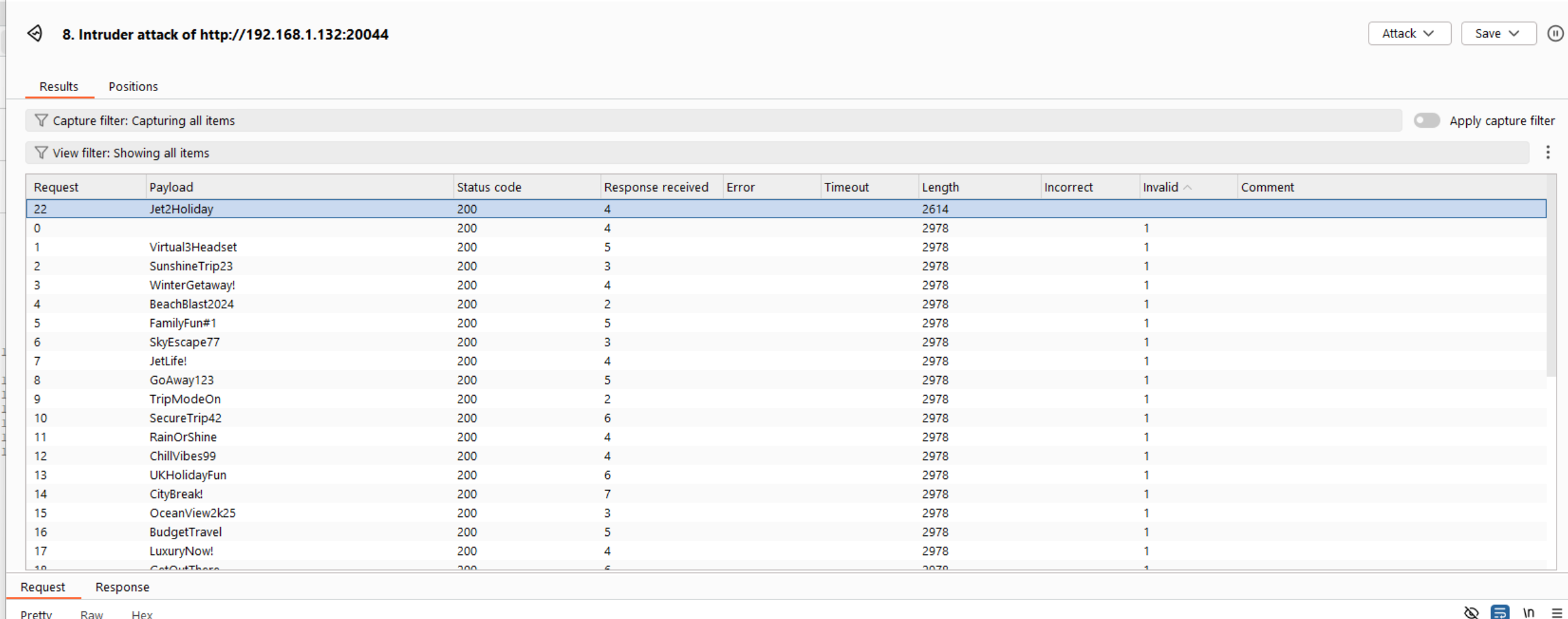The image size is (1568, 619).
Task: Sort results by the Invalid column
Action: (x=1161, y=187)
